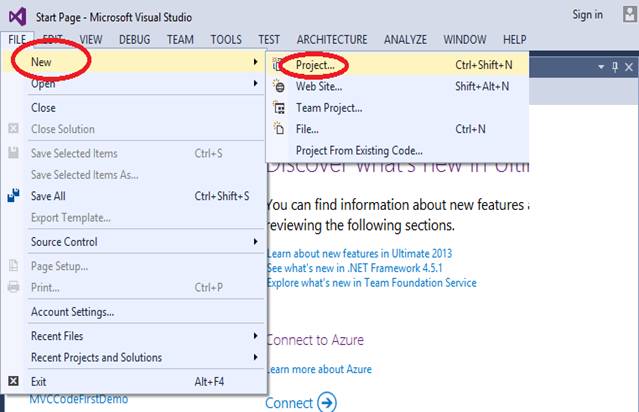
Task: Click the Connect arrow circle icon
Action: click(326, 403)
